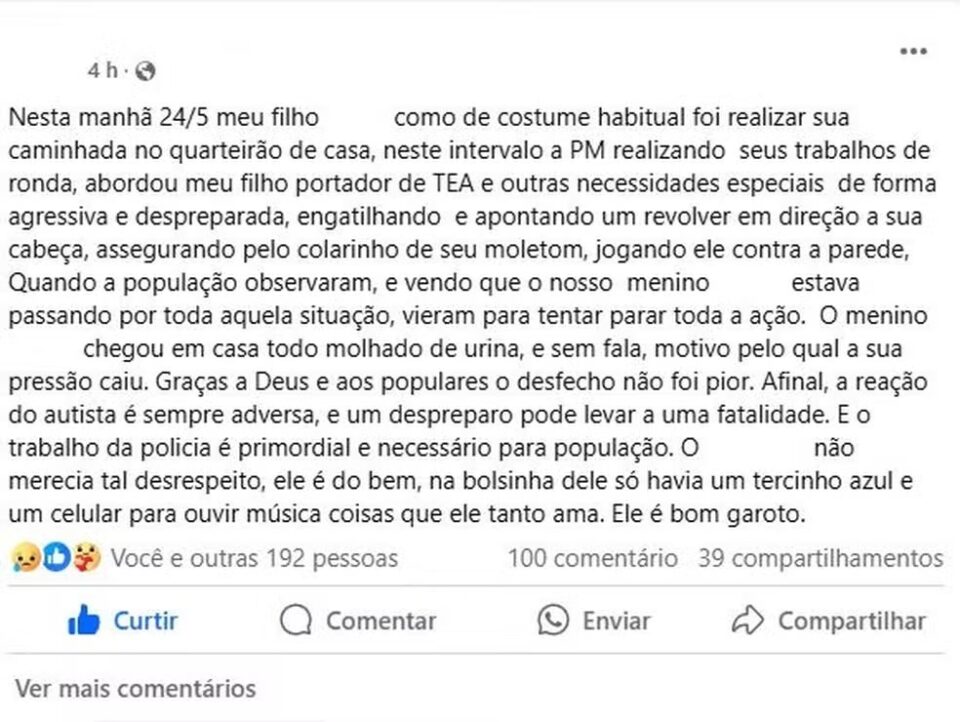Click the Compartilhar button

point(828,621)
